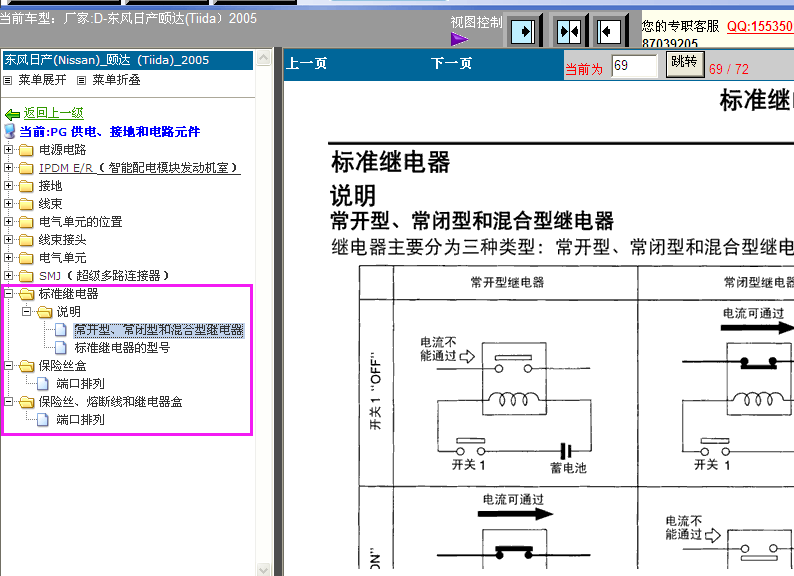Click the document icon for 标准继电器的型号
Image resolution: width=794 pixels, height=576 pixels.
tap(61, 348)
